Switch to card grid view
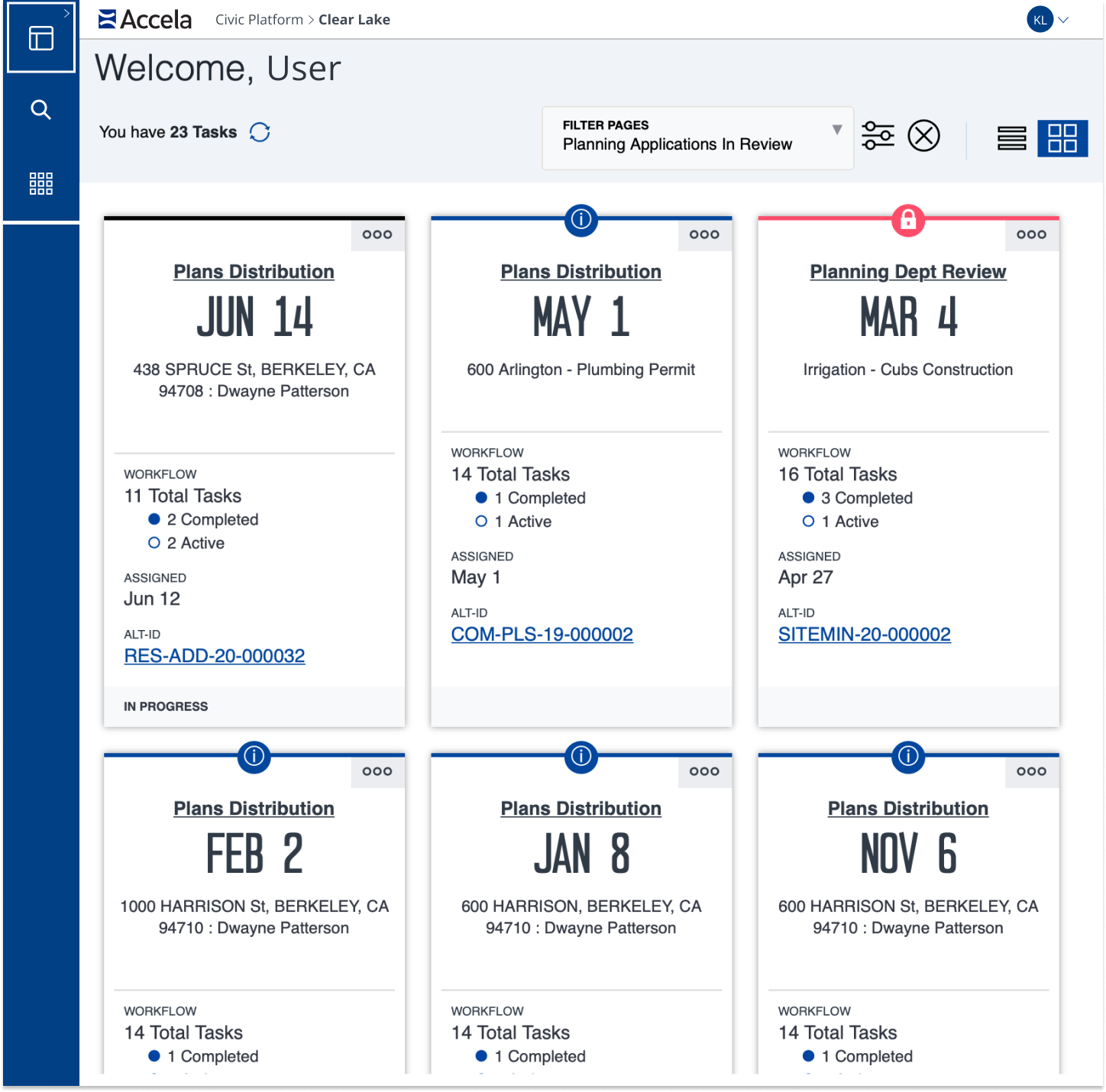 pyautogui.click(x=1062, y=138)
